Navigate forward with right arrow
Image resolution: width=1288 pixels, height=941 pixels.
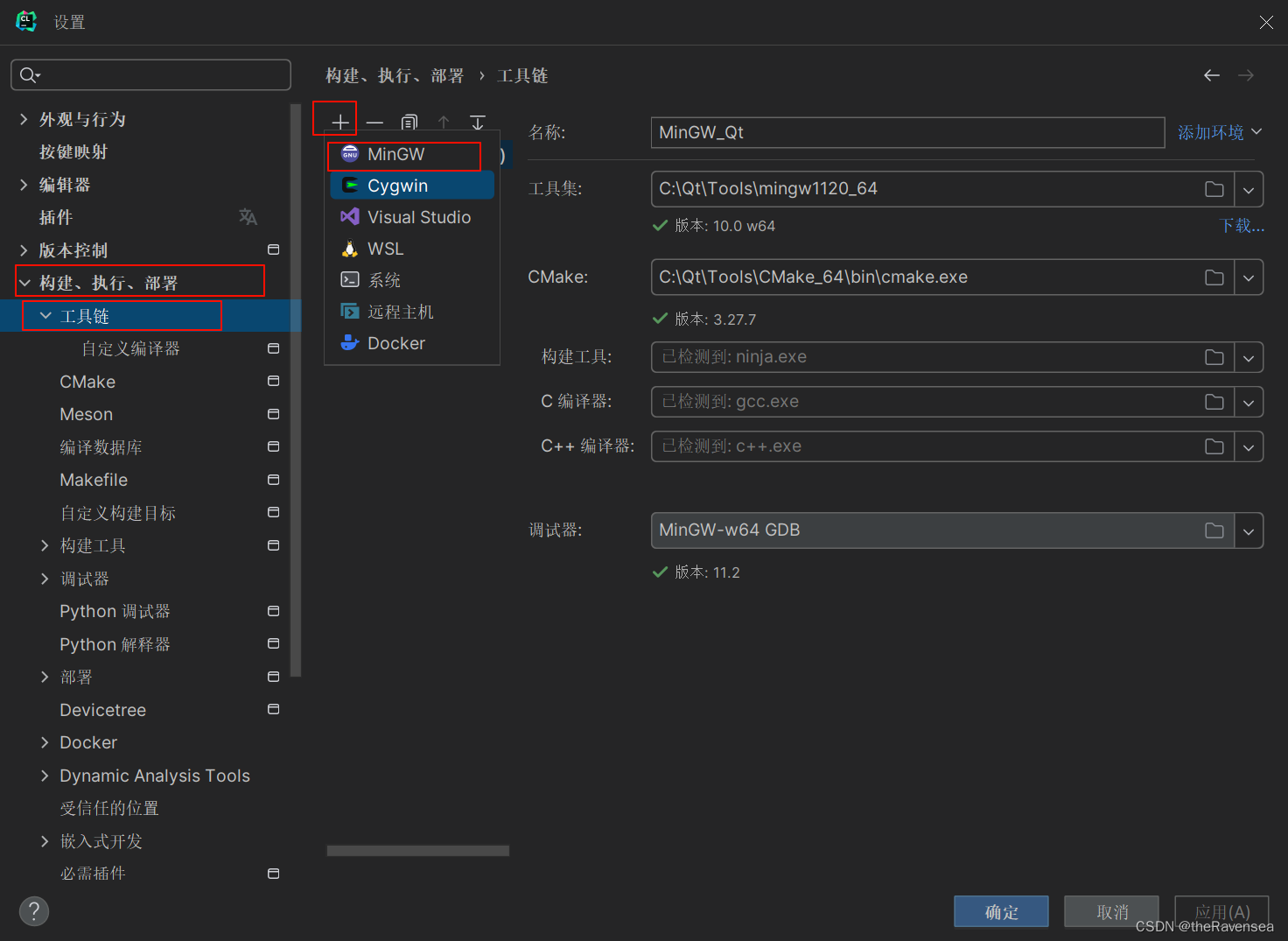tap(1246, 76)
